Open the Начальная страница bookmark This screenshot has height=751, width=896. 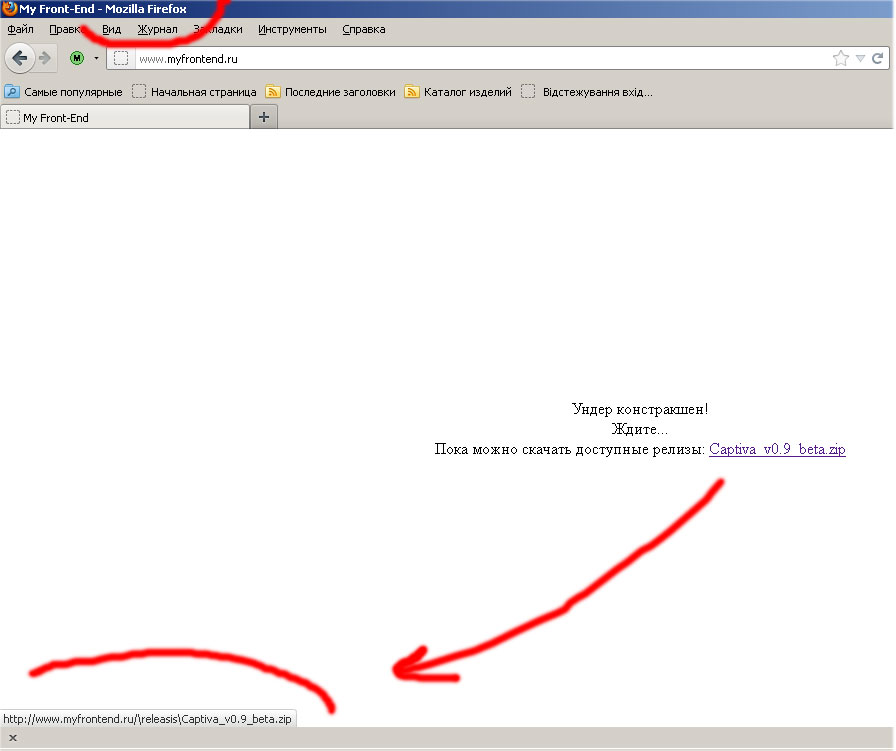(195, 92)
